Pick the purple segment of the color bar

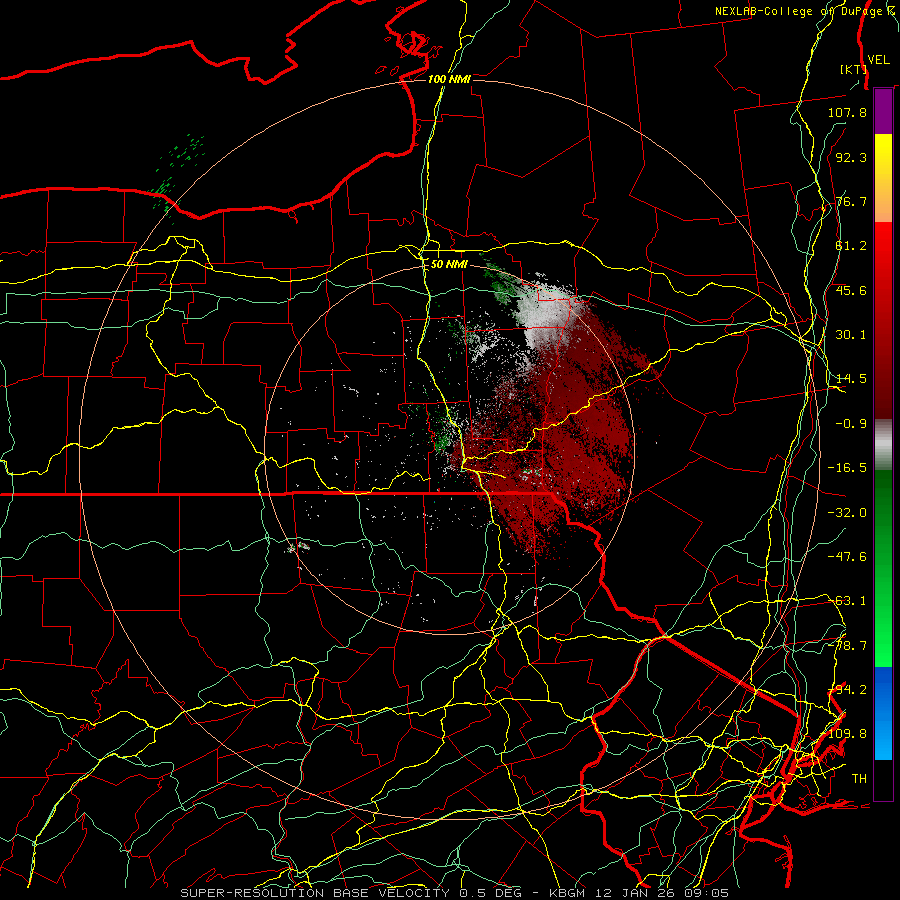pyautogui.click(x=883, y=111)
